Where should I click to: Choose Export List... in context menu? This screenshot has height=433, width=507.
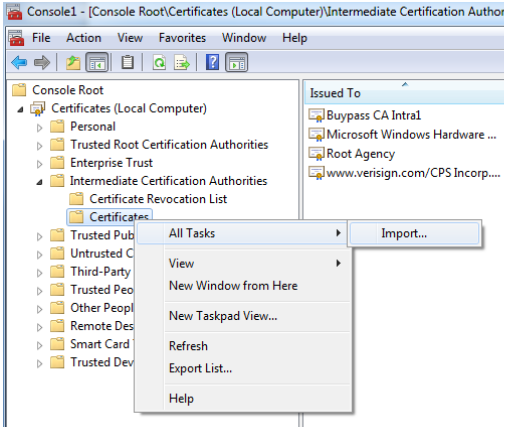tap(243, 368)
